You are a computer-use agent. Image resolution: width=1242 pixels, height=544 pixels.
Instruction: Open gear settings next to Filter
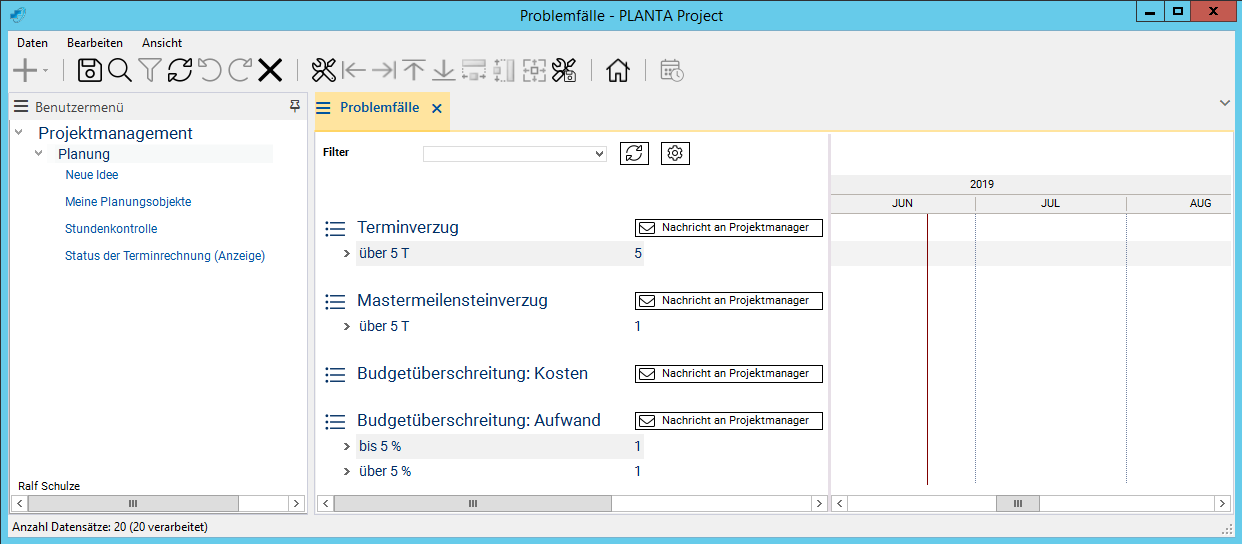coord(675,153)
